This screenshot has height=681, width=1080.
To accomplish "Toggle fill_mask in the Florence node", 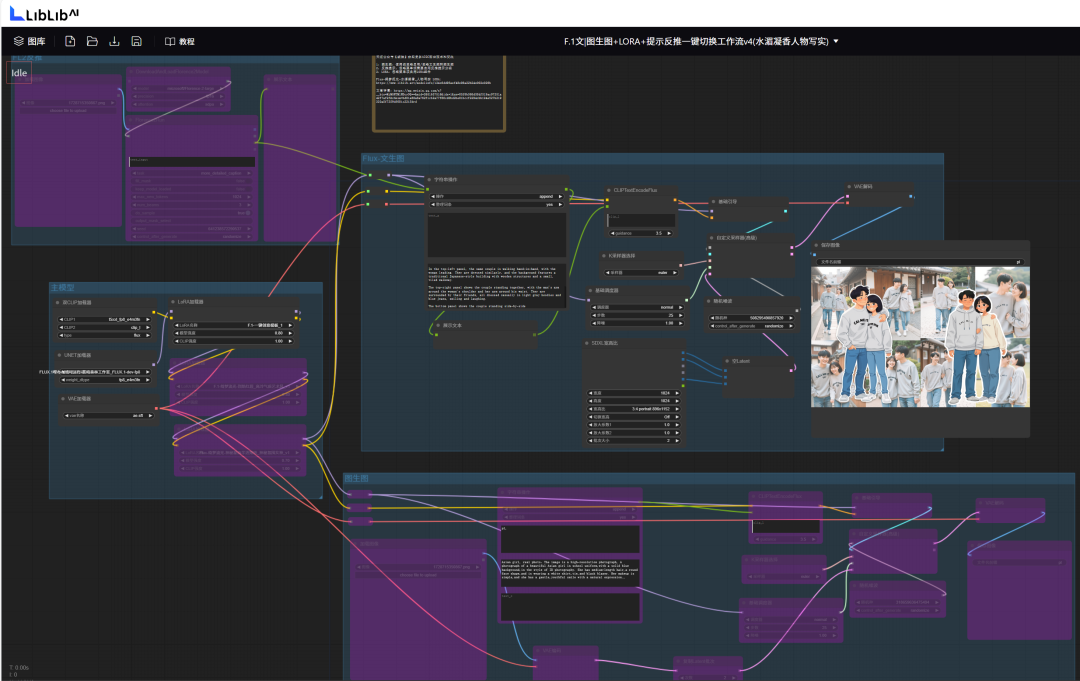I will (x=191, y=181).
